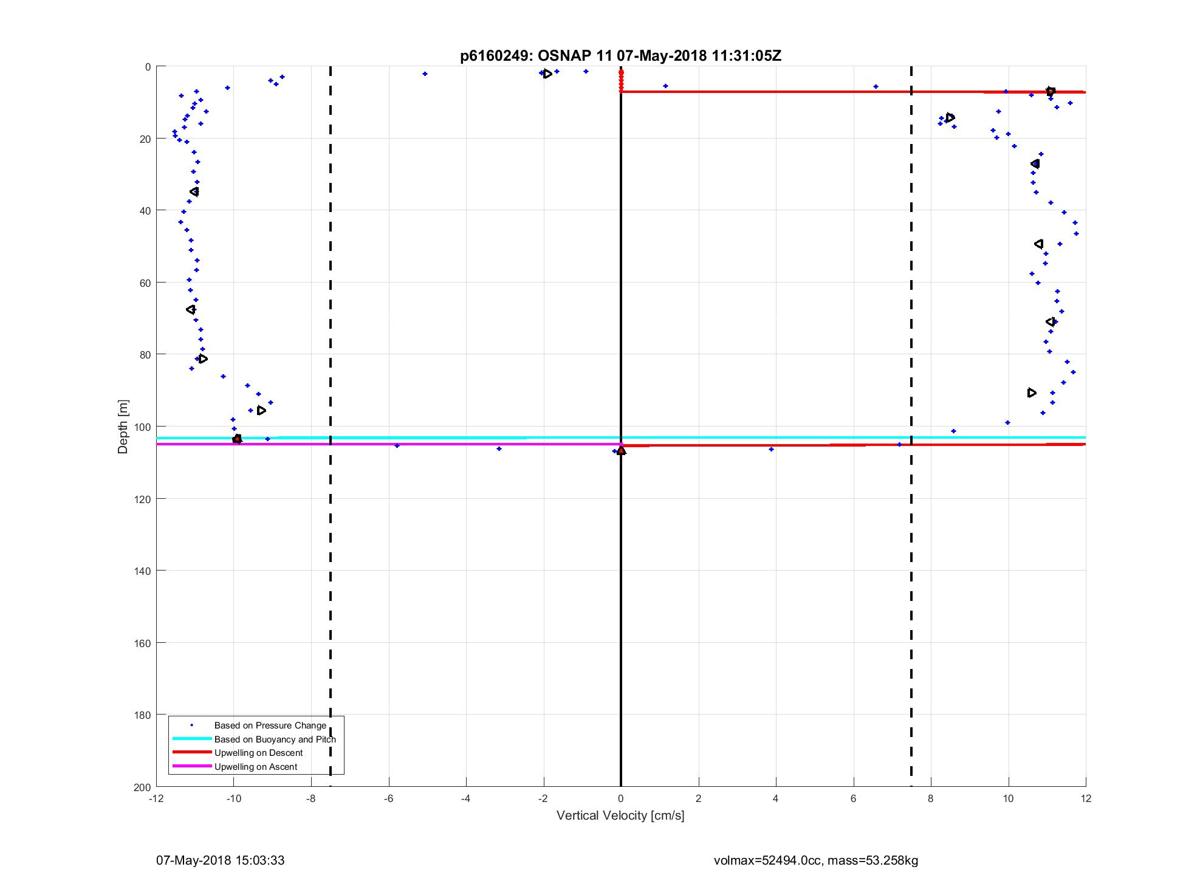1200x885 pixels.
Task: Click the triangle marker near 81 m on left
Action: coord(203,358)
